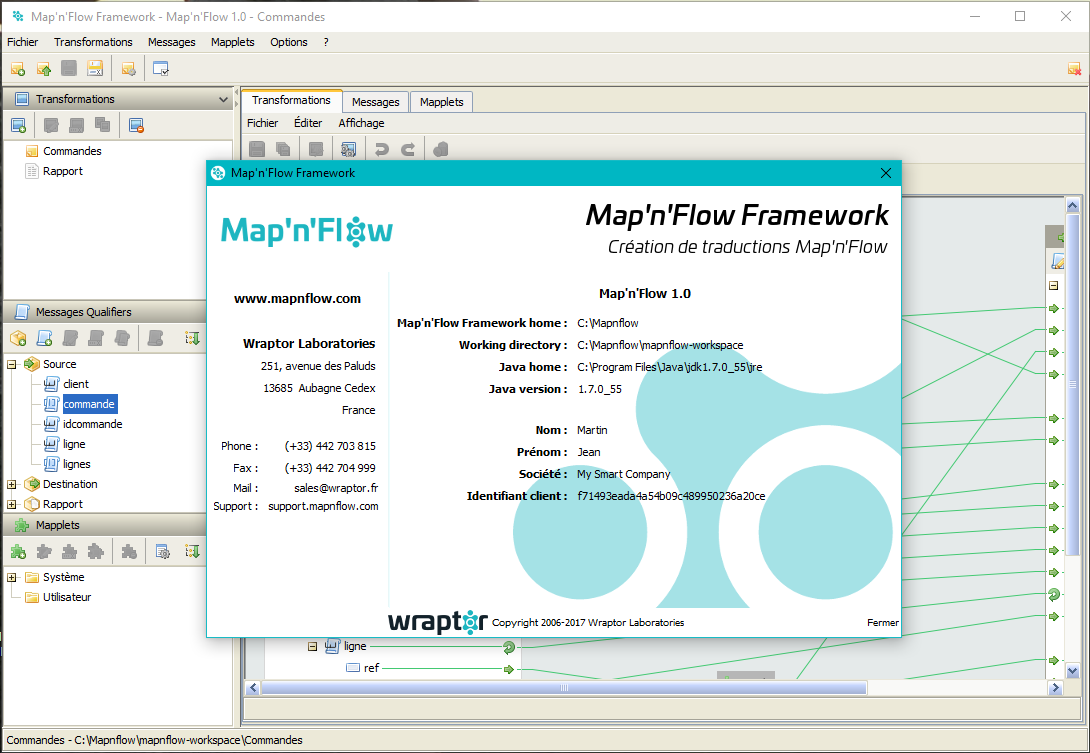Click the support.mapnflow.com support link
Viewport: 1090px width, 753px height.
coord(323,506)
